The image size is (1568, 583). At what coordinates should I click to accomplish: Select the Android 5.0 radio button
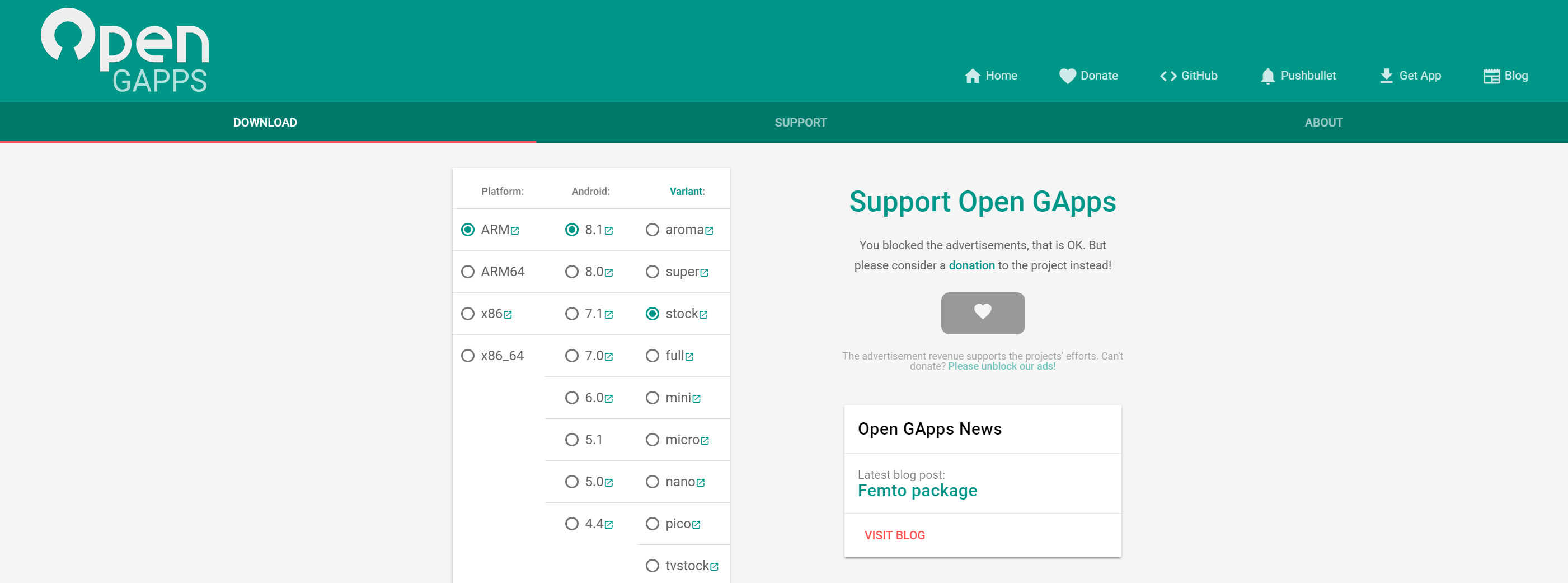point(571,482)
